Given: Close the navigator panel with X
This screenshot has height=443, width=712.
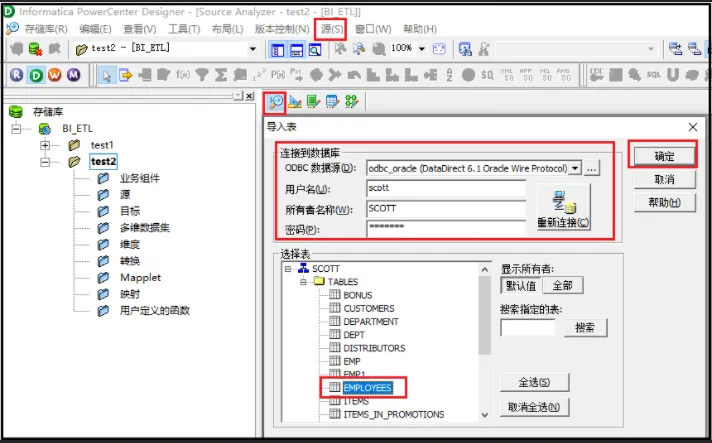Looking at the screenshot, I should 249,96.
